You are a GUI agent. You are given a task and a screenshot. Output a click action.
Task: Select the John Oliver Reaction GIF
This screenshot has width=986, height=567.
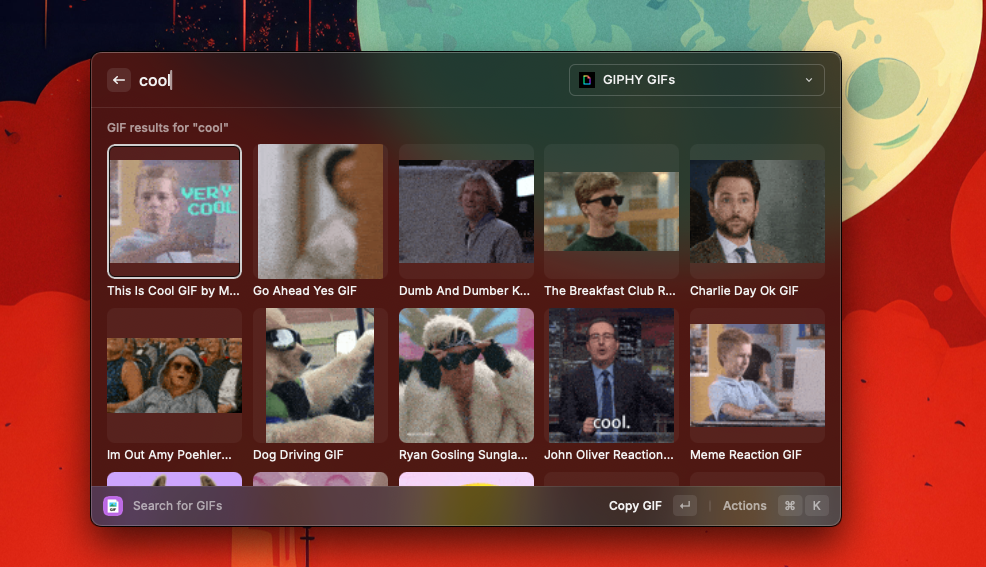(x=611, y=375)
